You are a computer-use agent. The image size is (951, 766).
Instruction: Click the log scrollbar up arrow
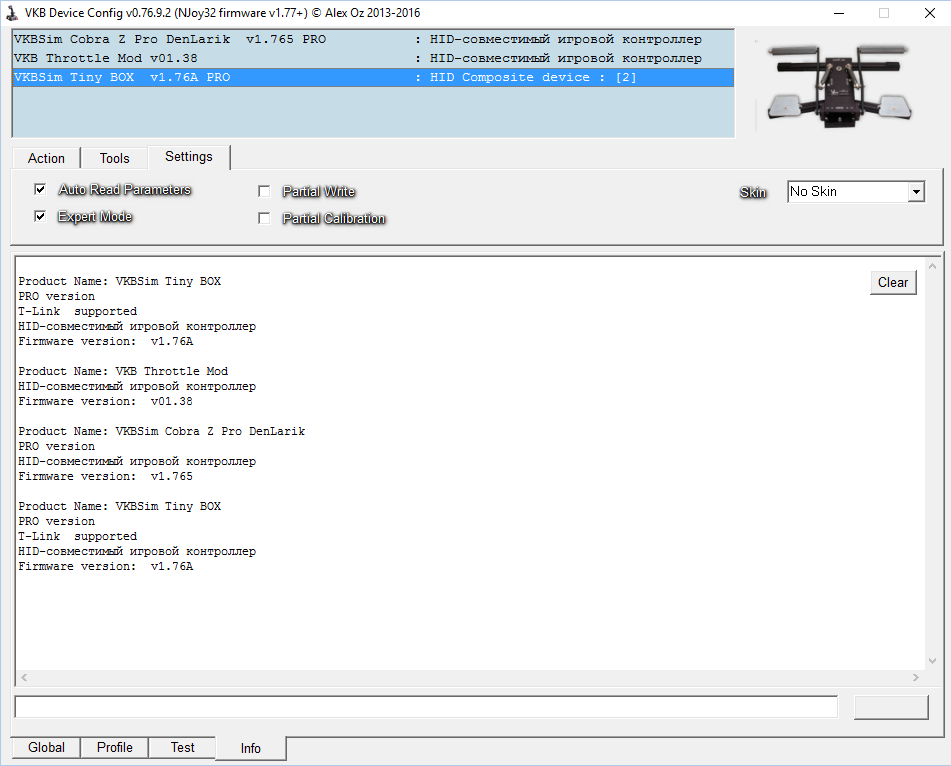click(x=932, y=266)
